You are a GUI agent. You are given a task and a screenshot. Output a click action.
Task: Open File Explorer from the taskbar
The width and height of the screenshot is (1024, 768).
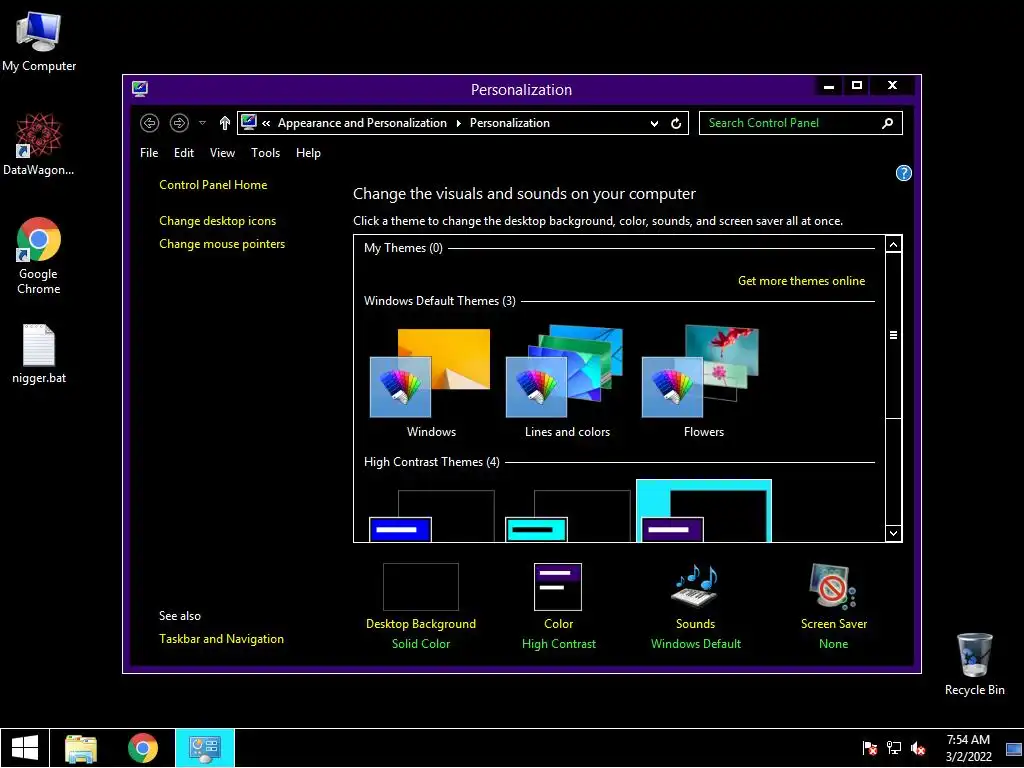81,748
